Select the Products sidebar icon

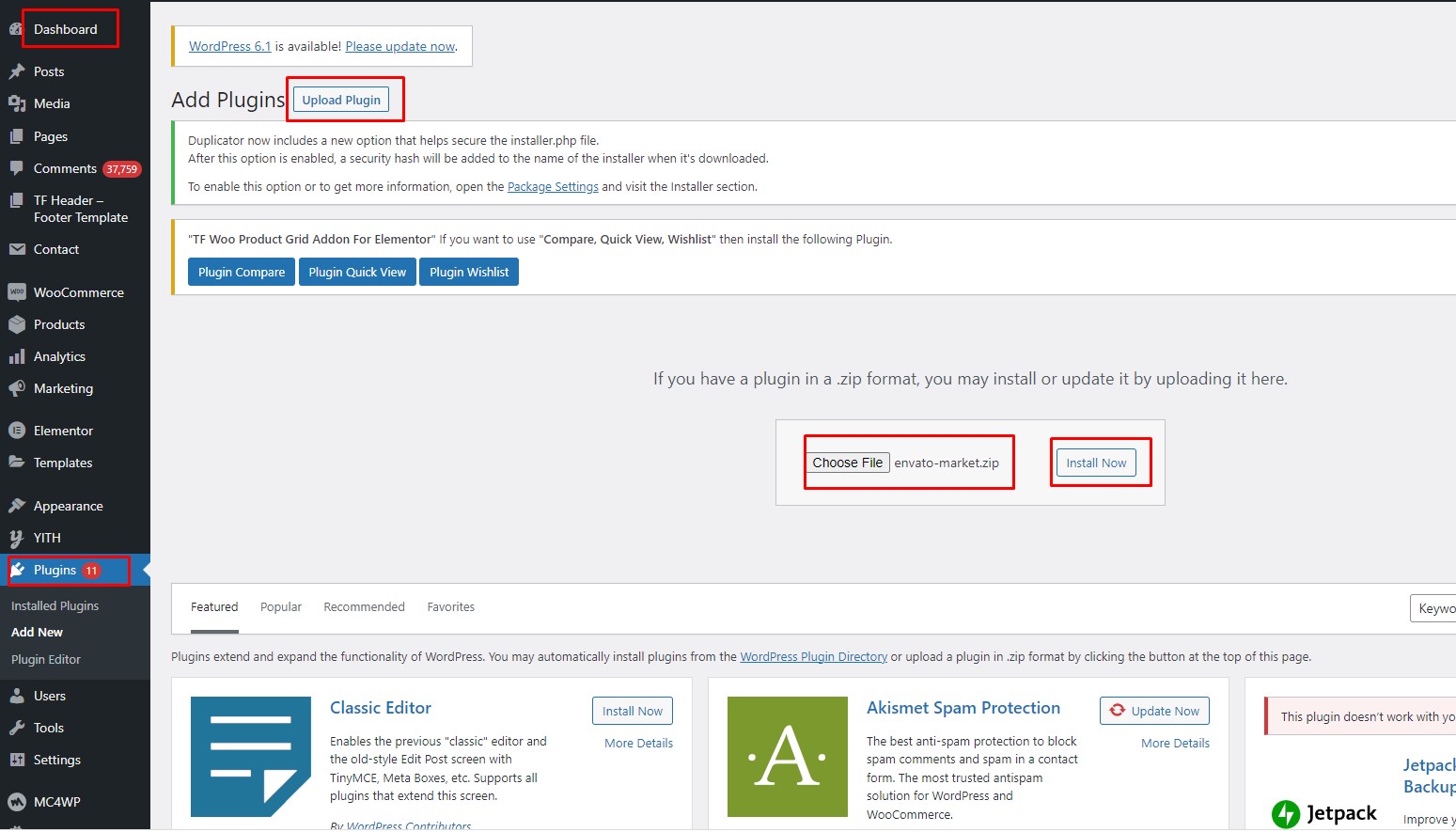point(17,324)
